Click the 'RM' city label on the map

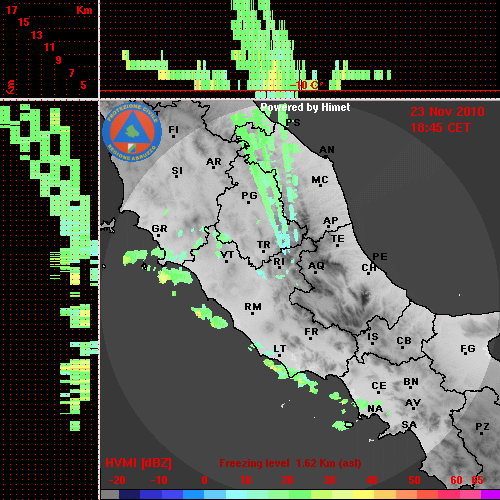tap(253, 307)
